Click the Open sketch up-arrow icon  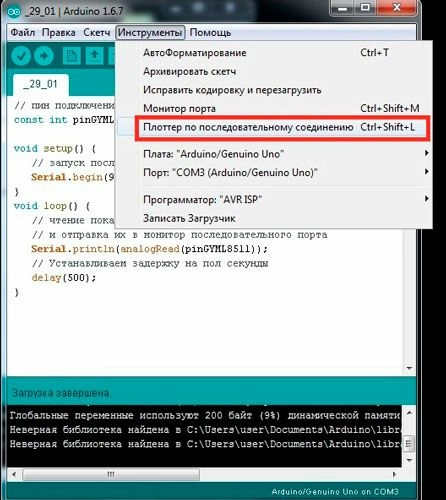click(95, 56)
